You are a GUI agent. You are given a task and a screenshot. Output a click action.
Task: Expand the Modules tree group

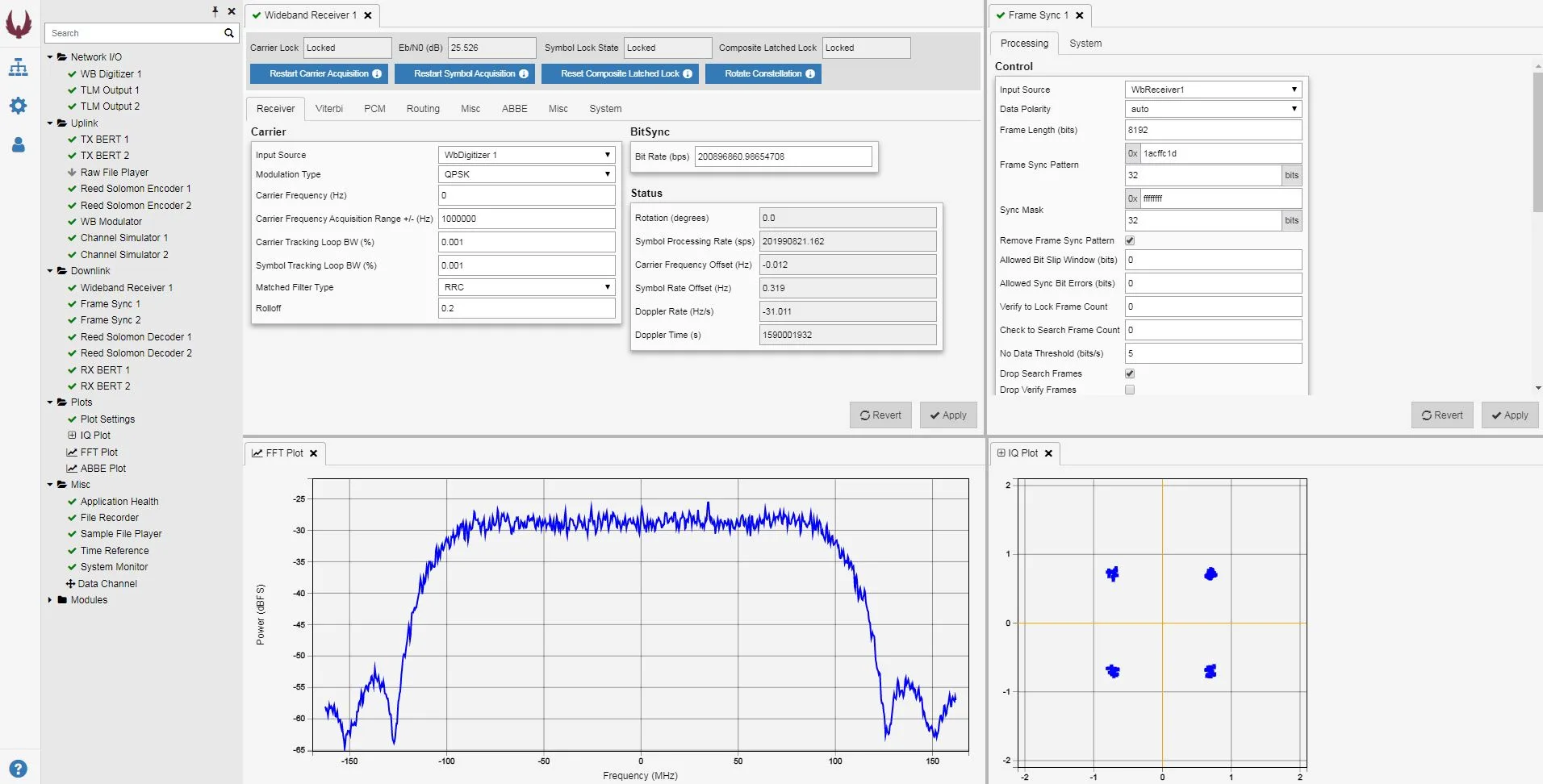[x=50, y=600]
